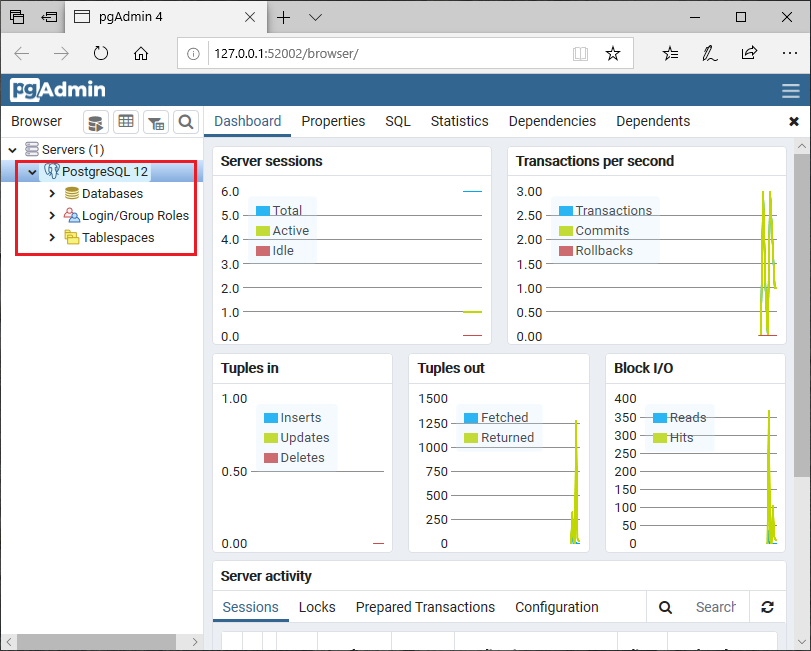Switch to the Statistics tab
This screenshot has width=811, height=651.
[459, 121]
